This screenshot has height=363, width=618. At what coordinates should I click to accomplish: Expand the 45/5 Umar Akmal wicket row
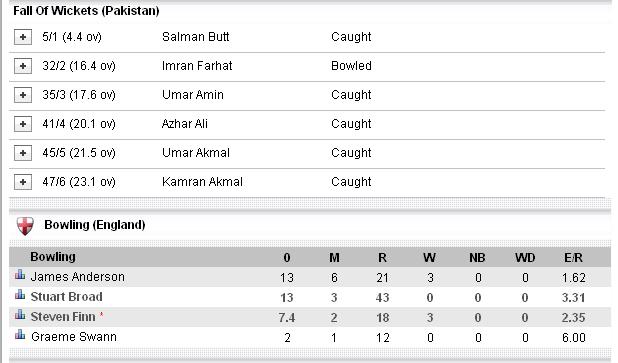23,153
